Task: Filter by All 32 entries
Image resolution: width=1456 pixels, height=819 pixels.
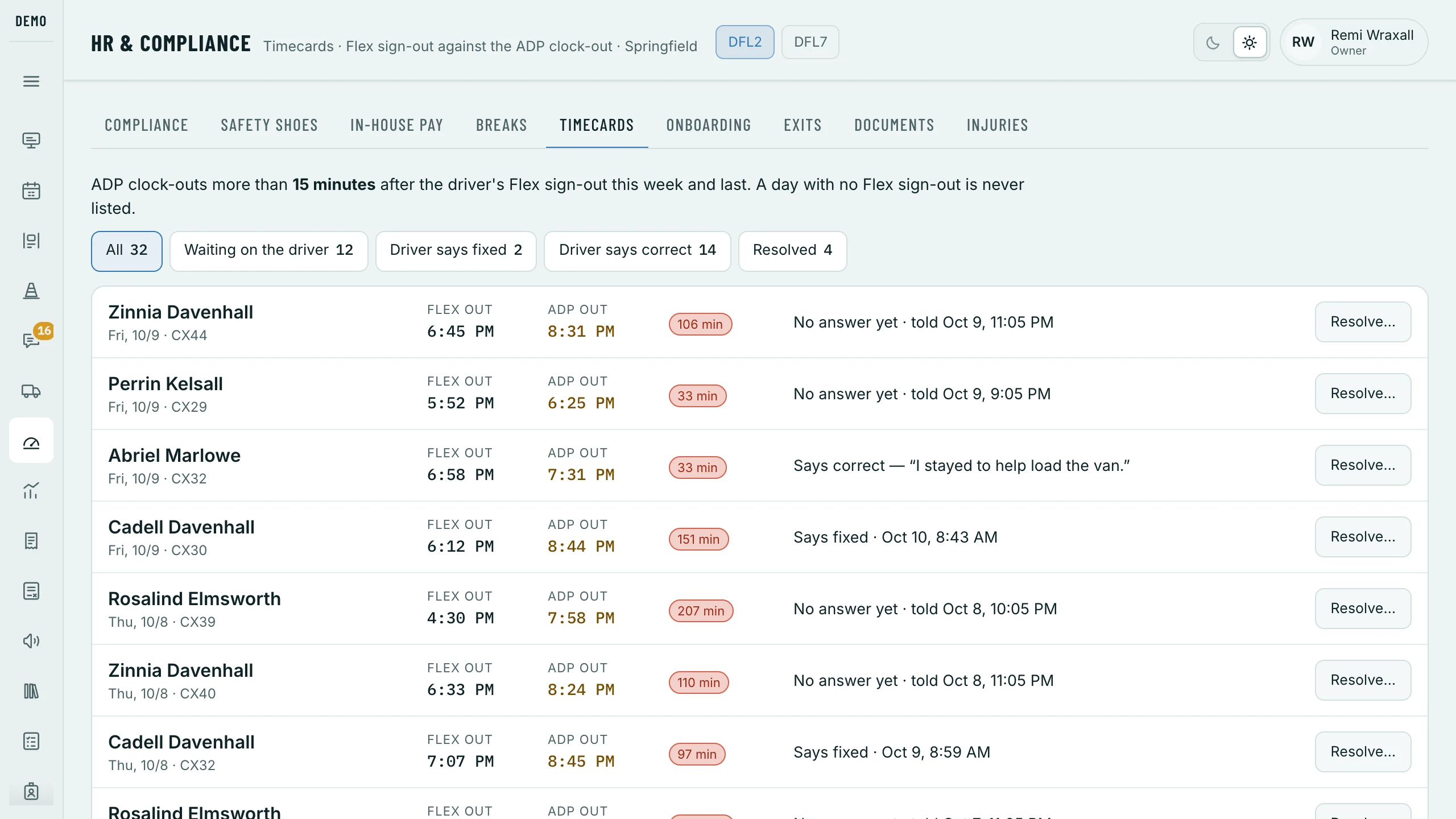Action: click(127, 251)
